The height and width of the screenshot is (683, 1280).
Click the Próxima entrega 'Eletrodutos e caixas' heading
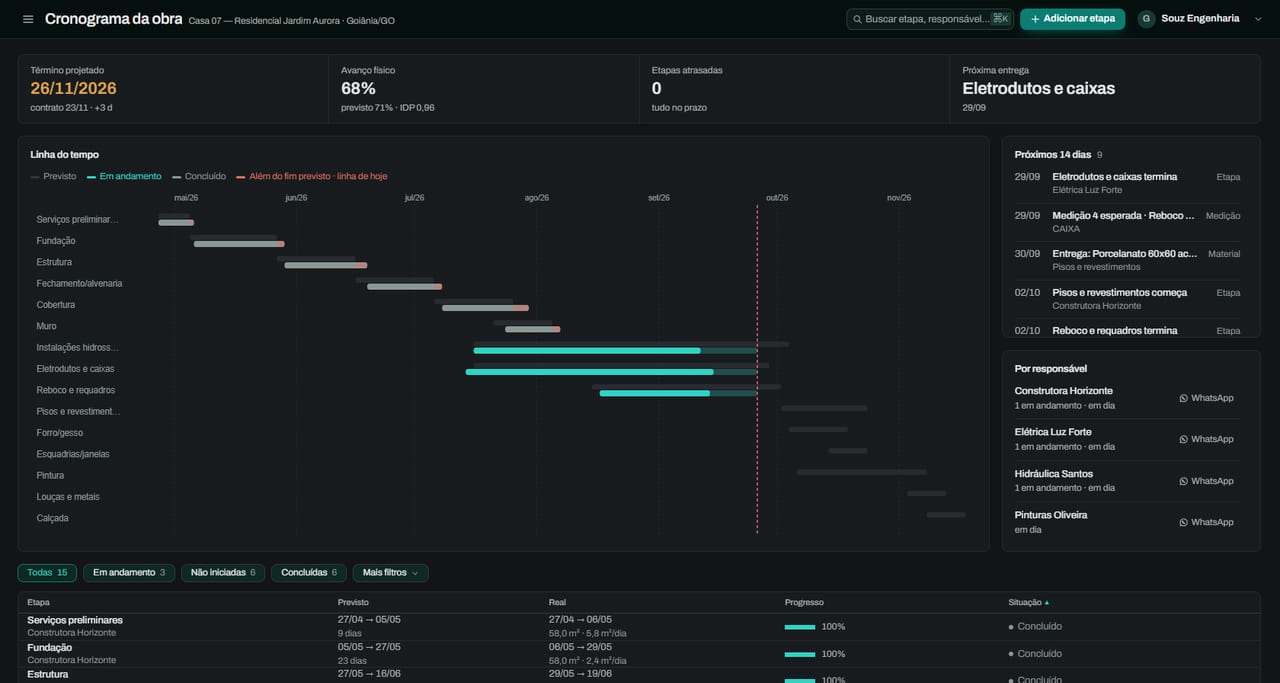pos(1039,88)
